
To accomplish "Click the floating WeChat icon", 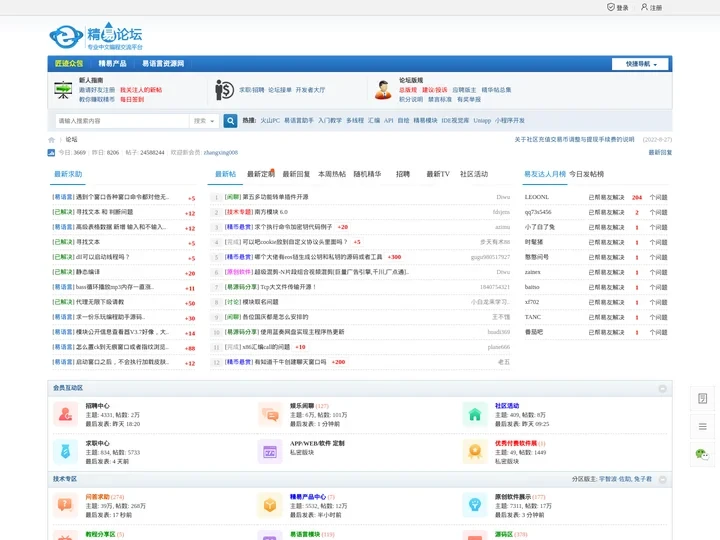I will [703, 455].
